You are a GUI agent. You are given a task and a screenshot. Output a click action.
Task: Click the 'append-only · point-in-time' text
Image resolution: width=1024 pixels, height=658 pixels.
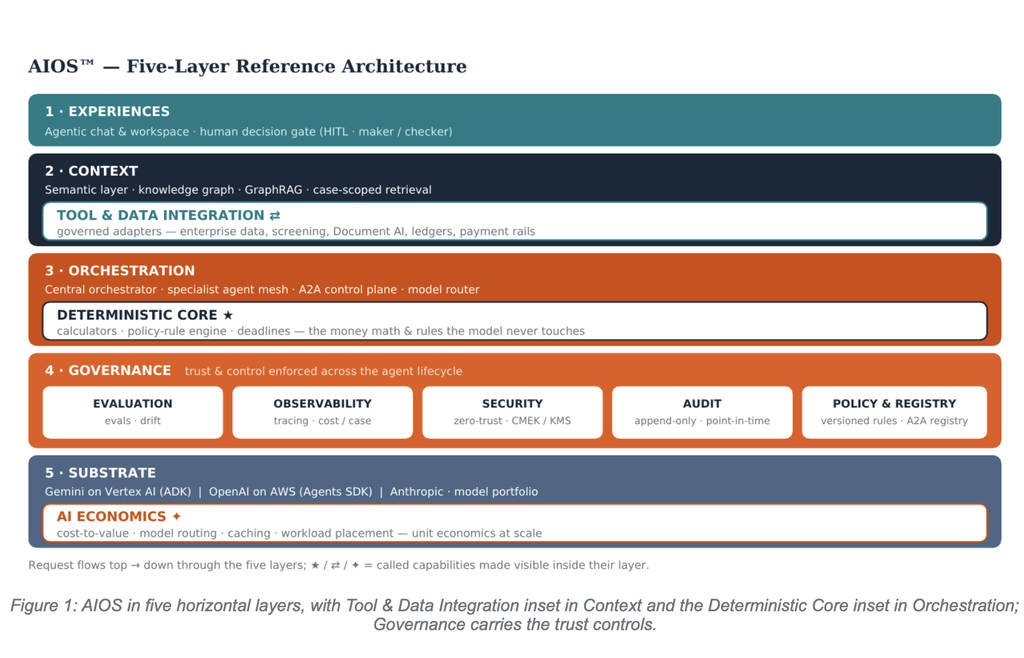tap(702, 421)
